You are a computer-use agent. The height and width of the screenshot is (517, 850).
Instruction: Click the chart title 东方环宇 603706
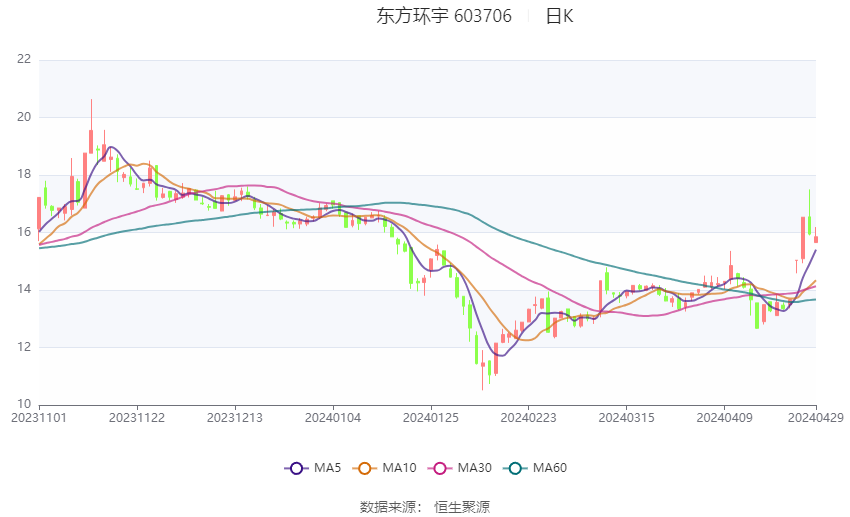click(444, 16)
